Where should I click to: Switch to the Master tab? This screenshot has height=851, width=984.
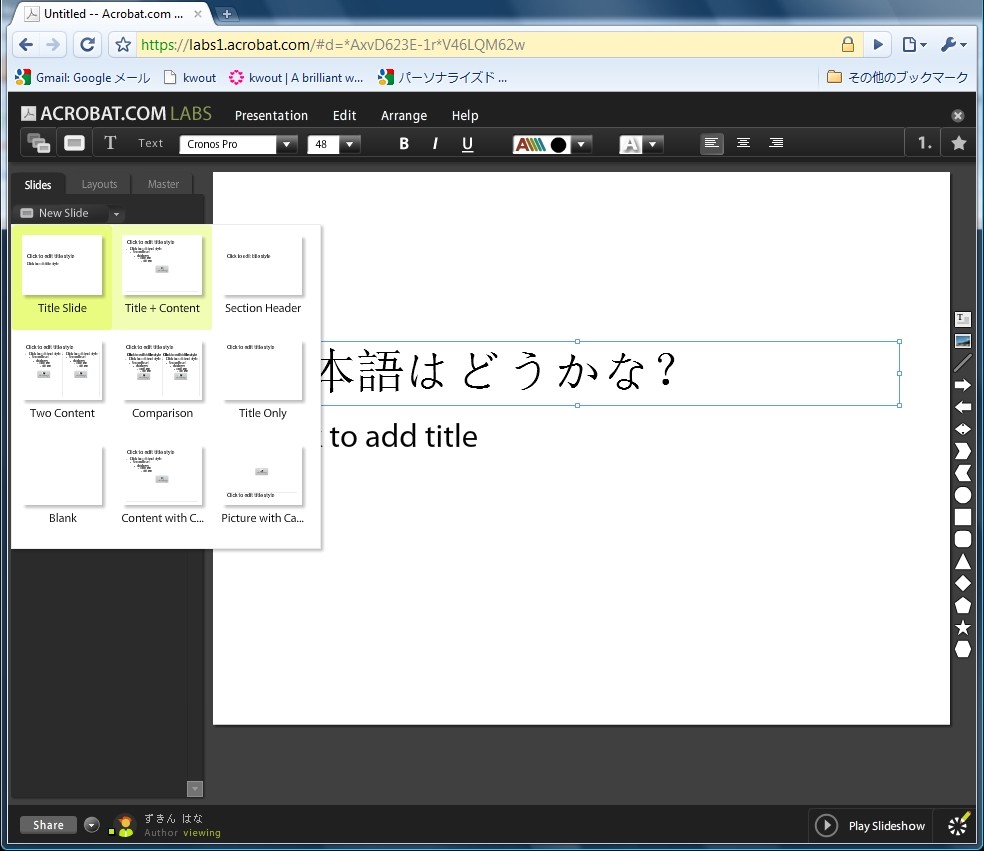click(162, 184)
